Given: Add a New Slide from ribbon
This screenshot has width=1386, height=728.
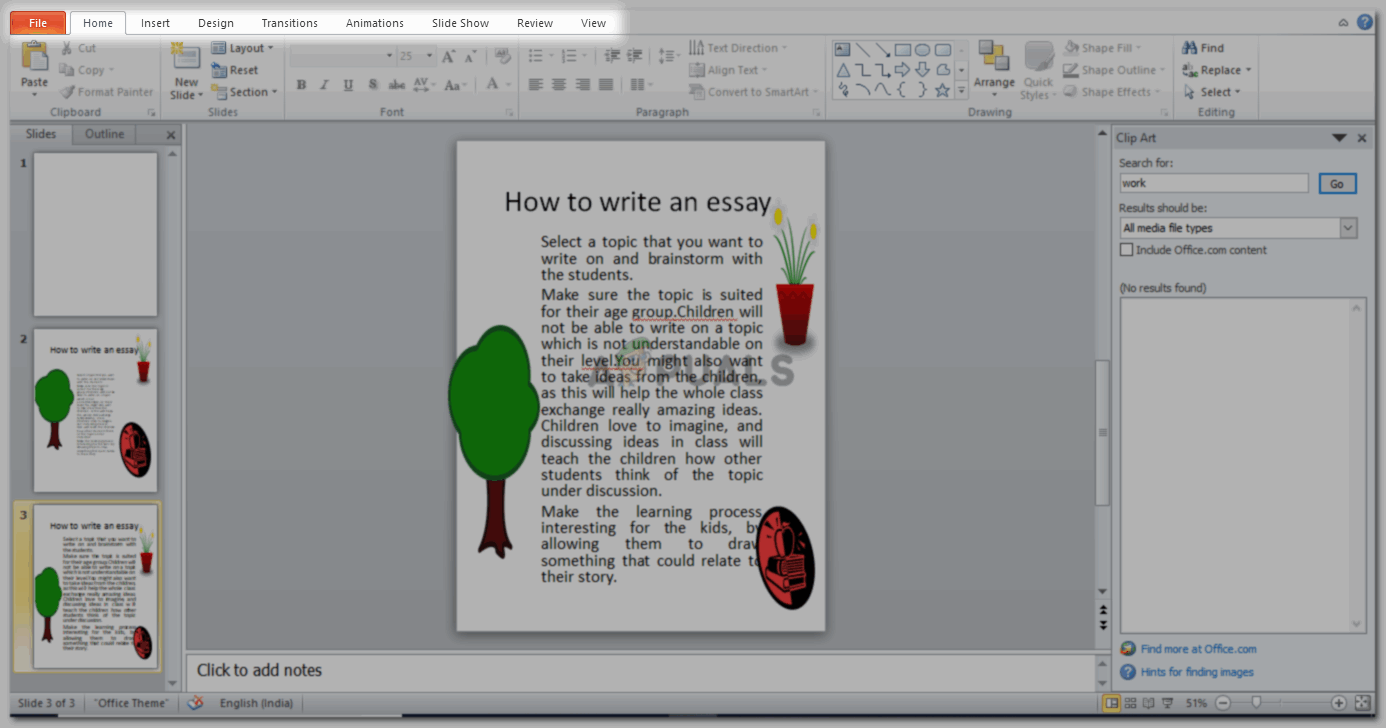Looking at the screenshot, I should (x=186, y=58).
